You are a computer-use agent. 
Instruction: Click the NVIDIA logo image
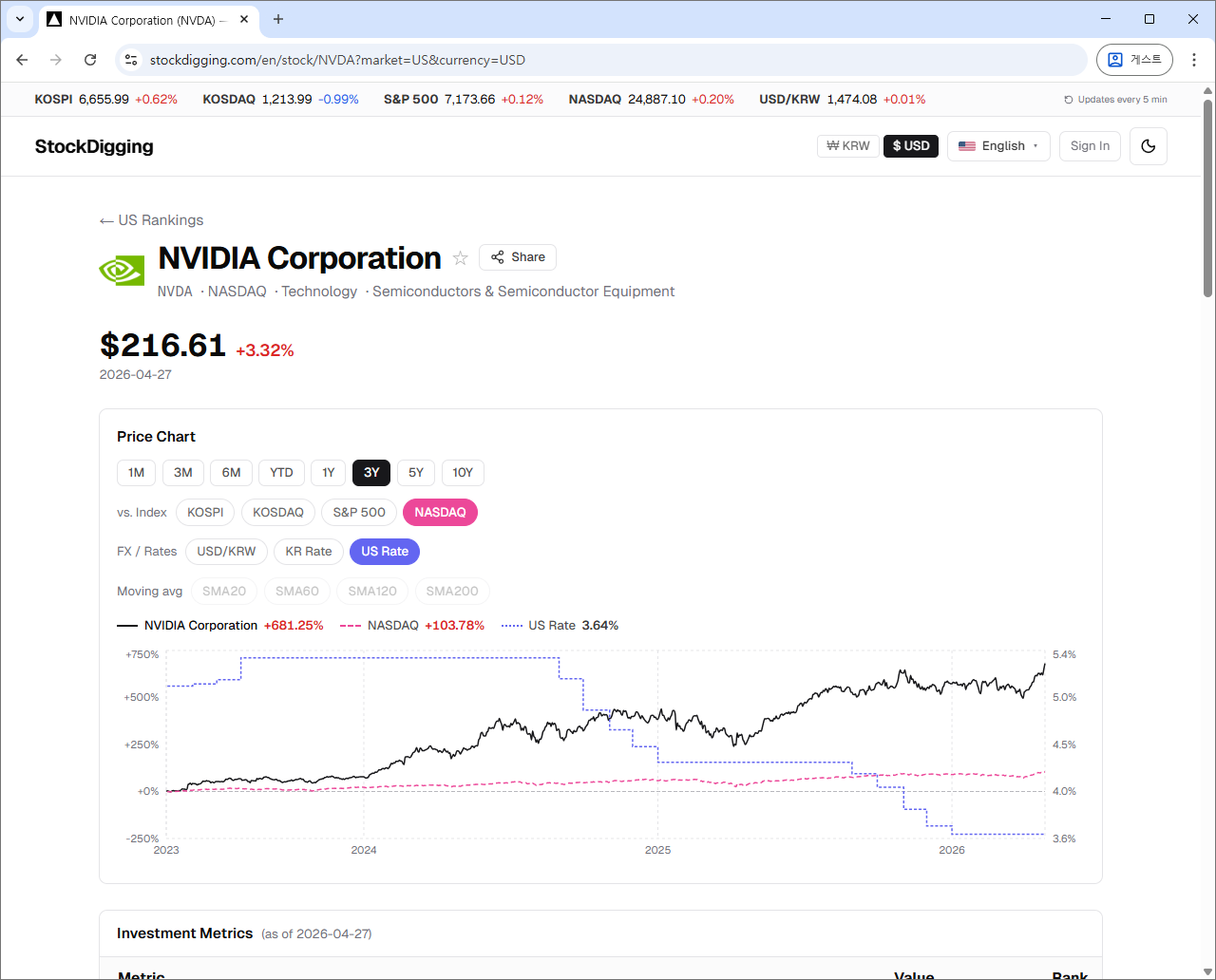coord(123,270)
